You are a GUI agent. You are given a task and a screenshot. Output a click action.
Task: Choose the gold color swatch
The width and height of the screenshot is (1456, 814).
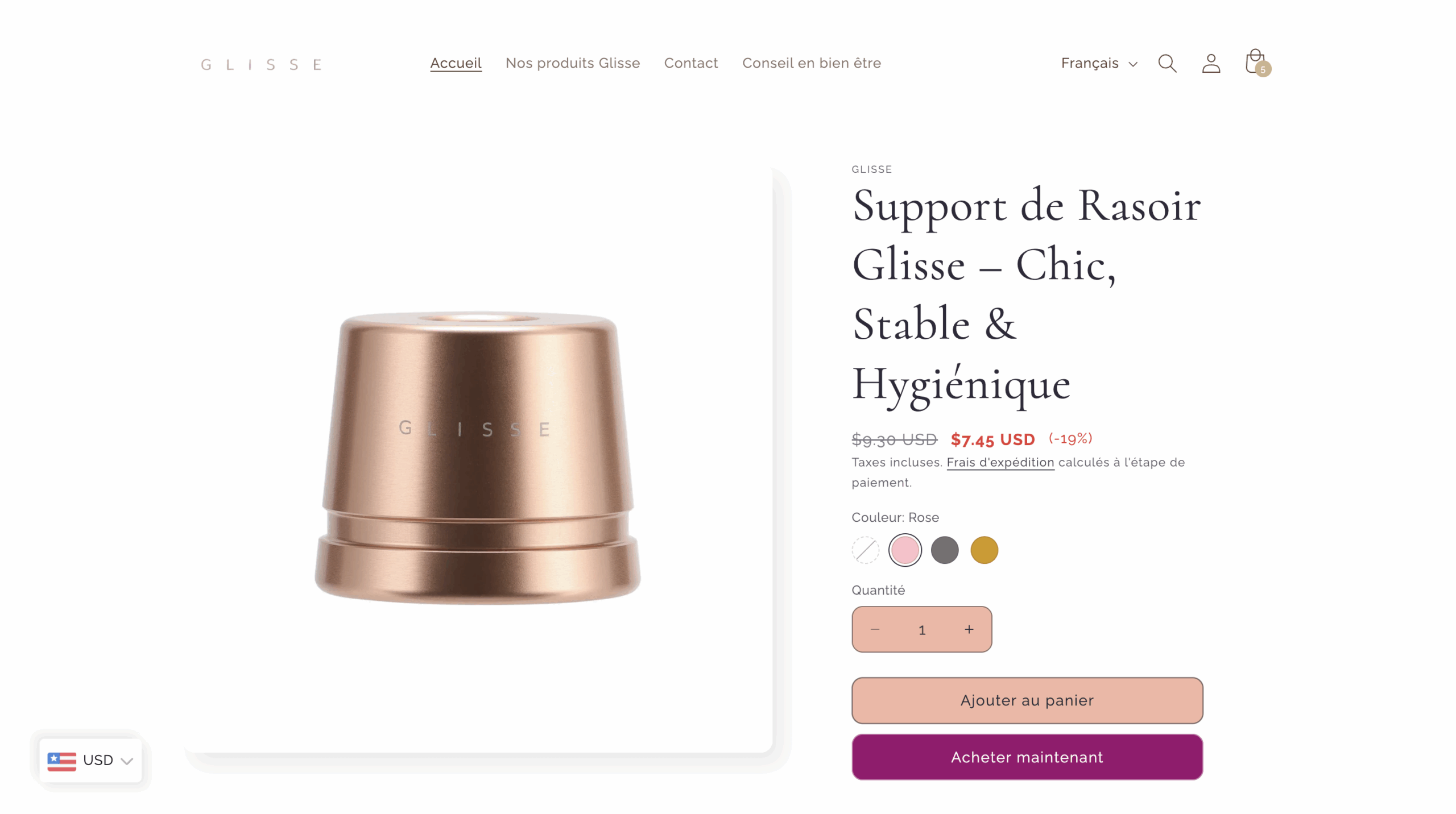tap(984, 550)
